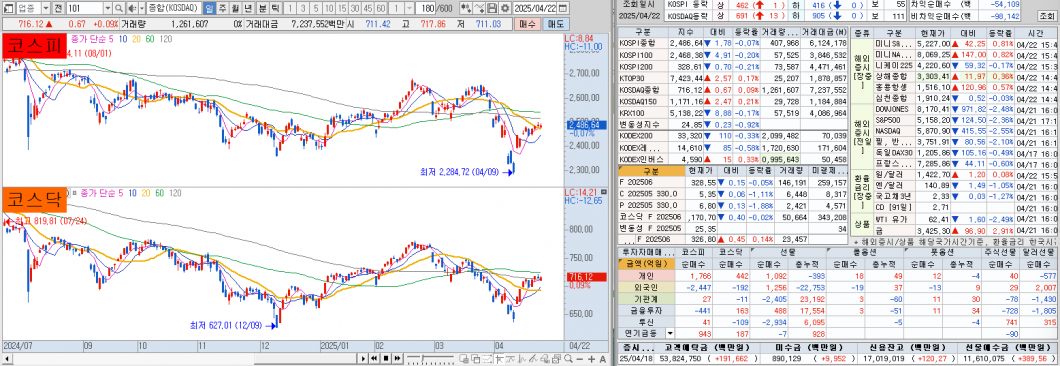The width and height of the screenshot is (1060, 366).
Task: Click the 변동성지수 row
Action: coord(733,124)
